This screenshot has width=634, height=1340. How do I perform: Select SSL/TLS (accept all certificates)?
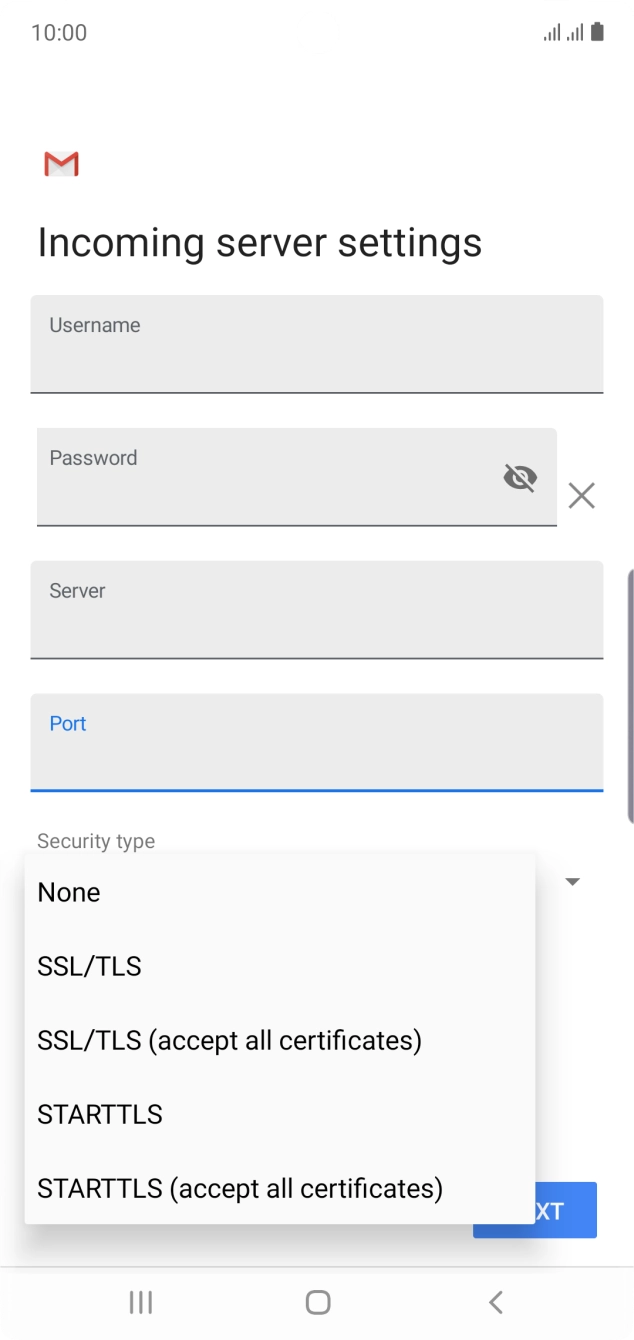click(229, 1040)
